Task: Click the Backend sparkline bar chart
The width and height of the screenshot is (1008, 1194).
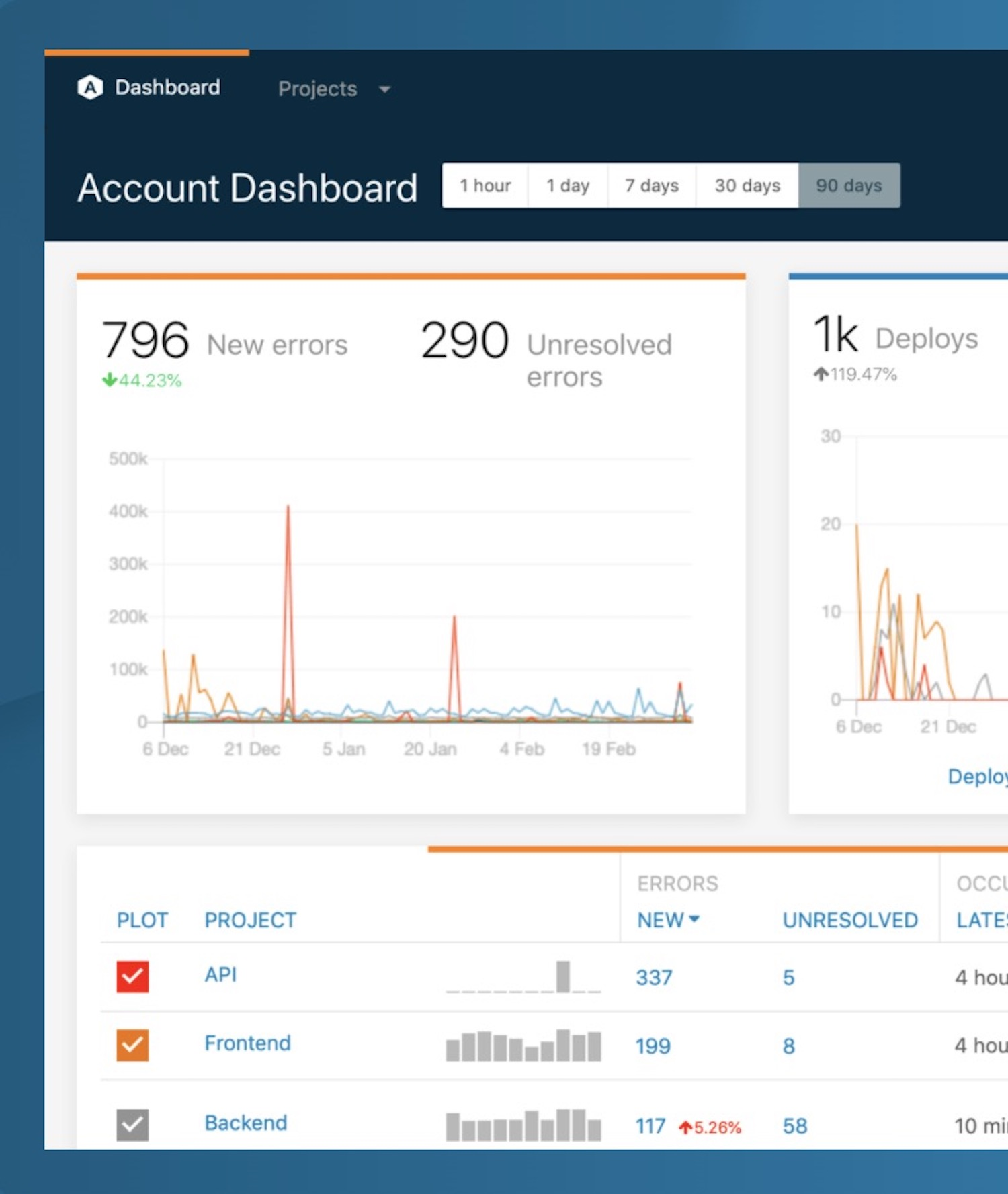Action: [x=523, y=1125]
